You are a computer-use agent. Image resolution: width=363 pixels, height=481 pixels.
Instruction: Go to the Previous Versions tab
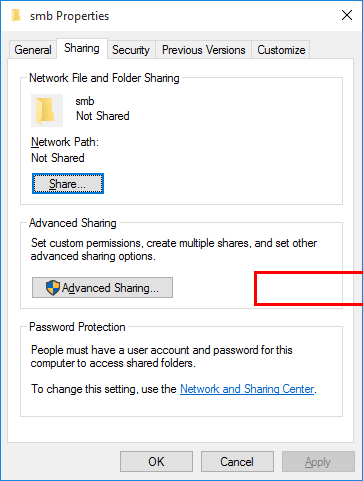(x=204, y=50)
